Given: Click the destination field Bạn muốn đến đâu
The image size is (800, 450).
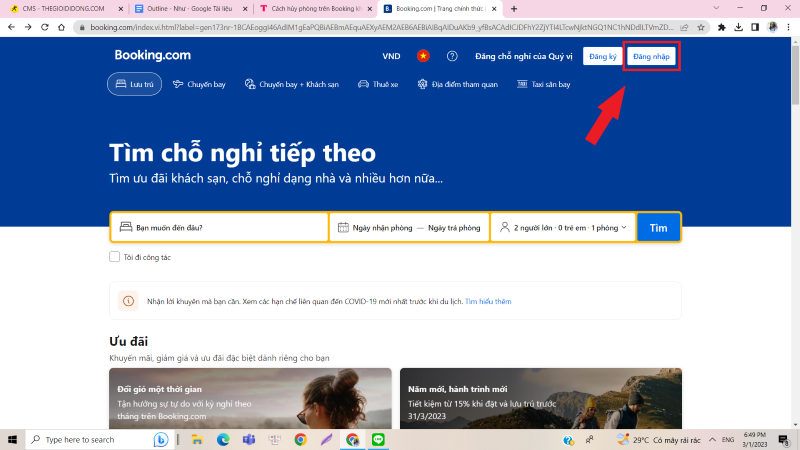Looking at the screenshot, I should pos(219,228).
